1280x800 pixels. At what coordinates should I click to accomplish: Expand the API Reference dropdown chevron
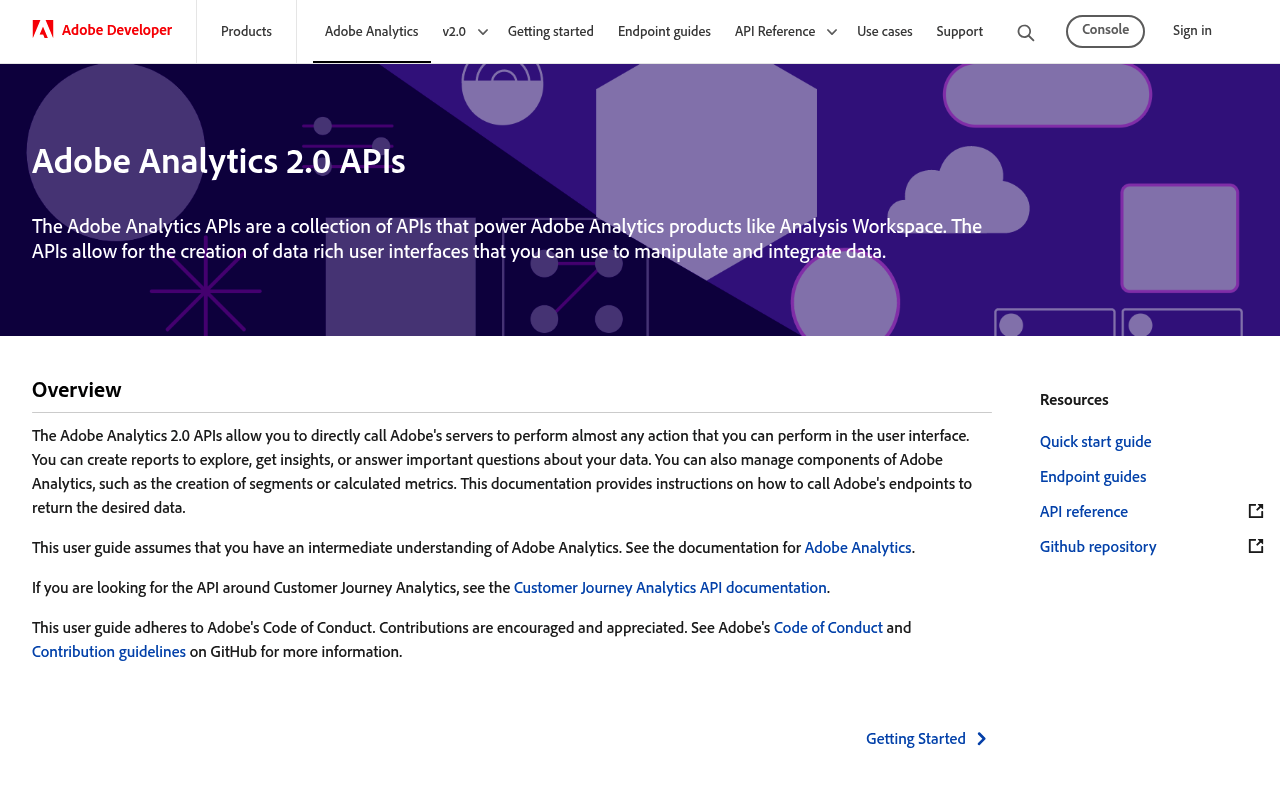(831, 32)
